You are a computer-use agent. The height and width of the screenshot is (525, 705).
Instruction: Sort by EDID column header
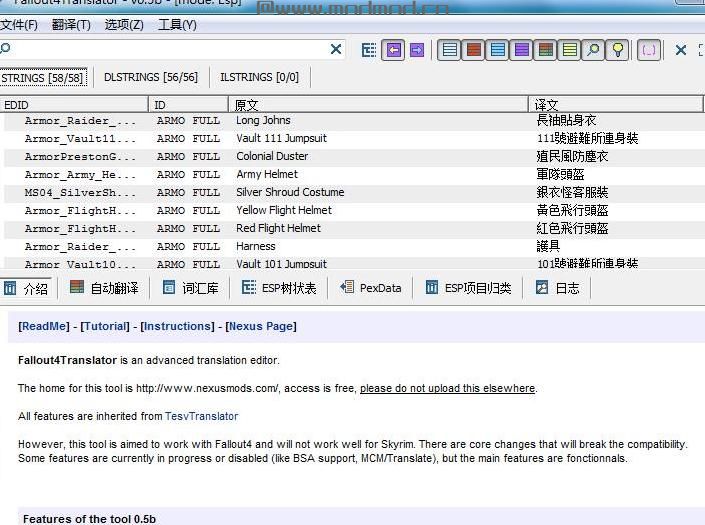pyautogui.click(x=74, y=105)
